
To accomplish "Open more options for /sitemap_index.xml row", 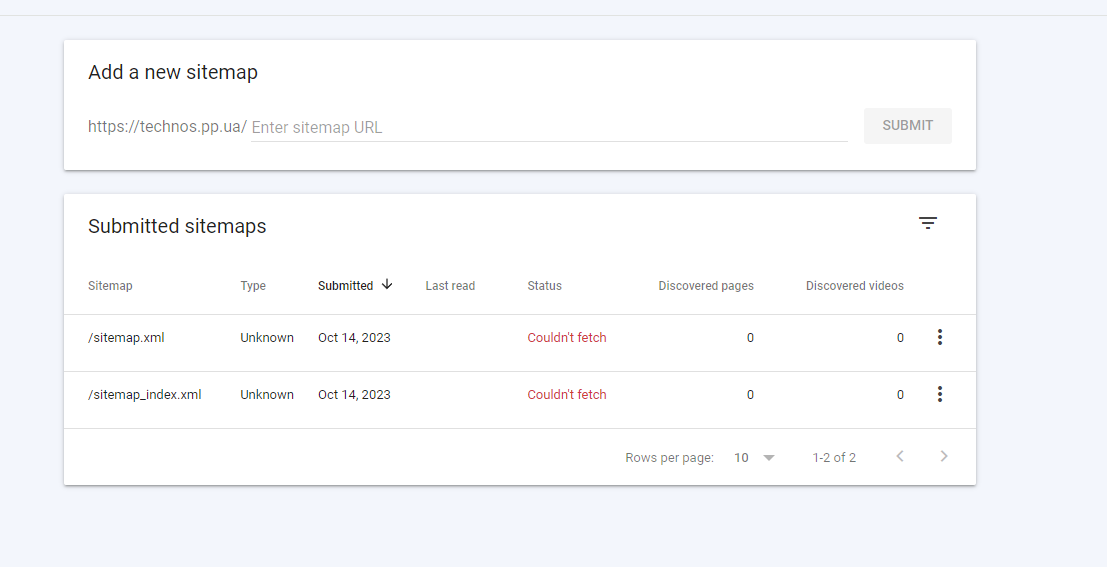I will click(x=940, y=394).
